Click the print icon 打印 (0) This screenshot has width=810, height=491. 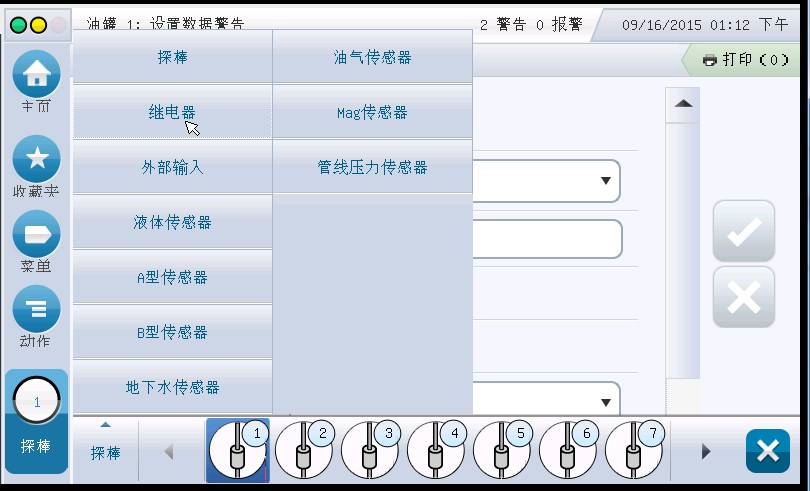click(745, 60)
